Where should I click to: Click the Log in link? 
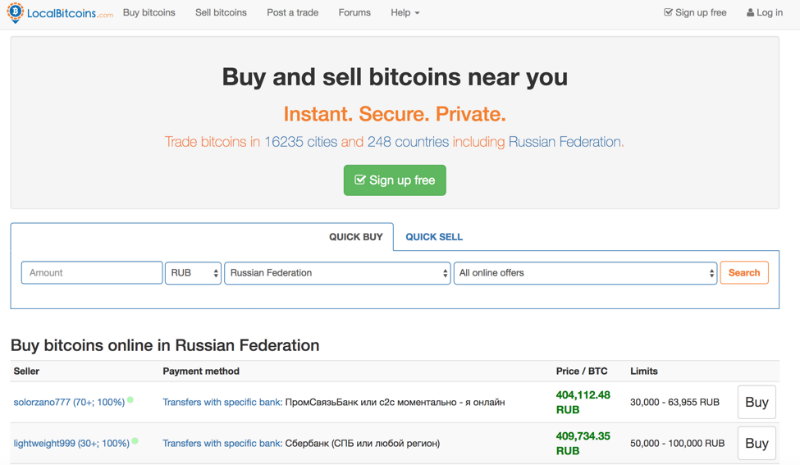point(764,13)
